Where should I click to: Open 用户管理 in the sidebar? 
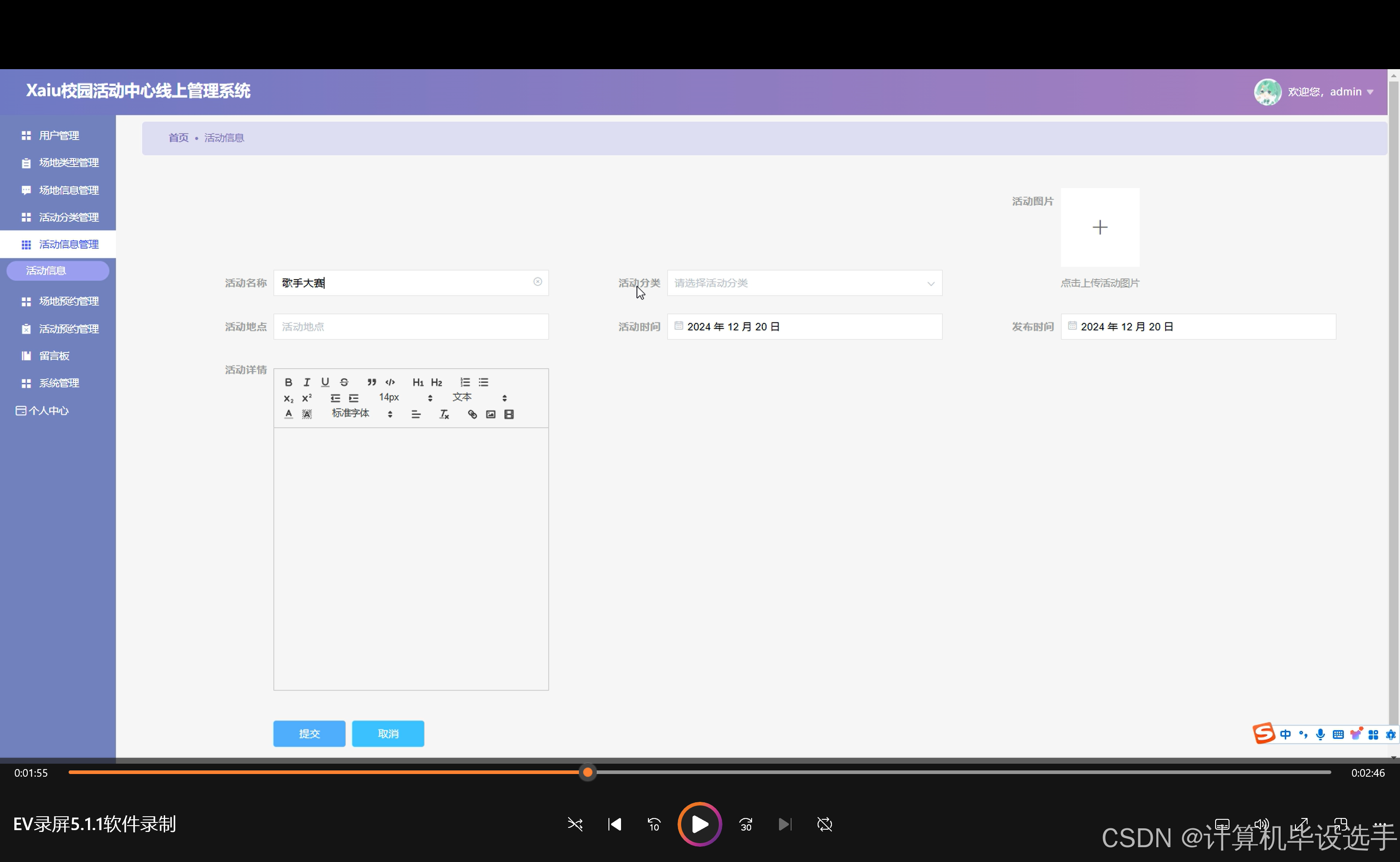tap(58, 135)
